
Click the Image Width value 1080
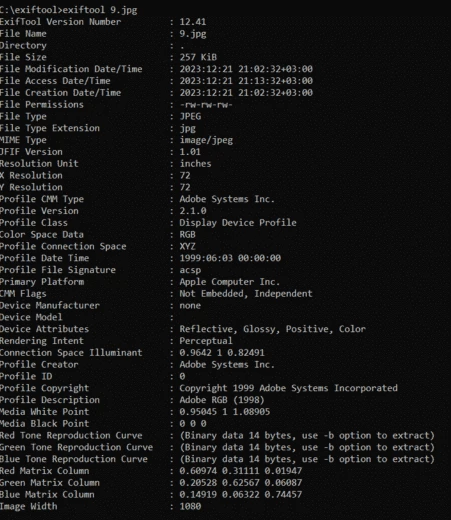coord(190,506)
